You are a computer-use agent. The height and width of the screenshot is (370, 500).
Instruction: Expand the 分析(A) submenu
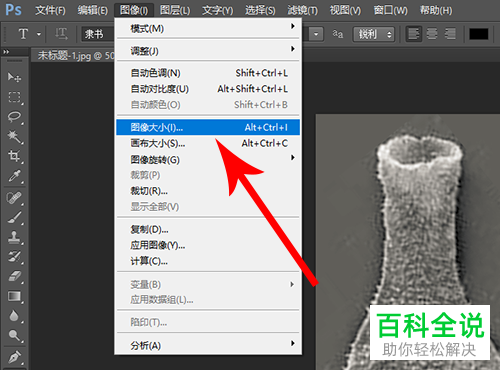pyautogui.click(x=208, y=345)
